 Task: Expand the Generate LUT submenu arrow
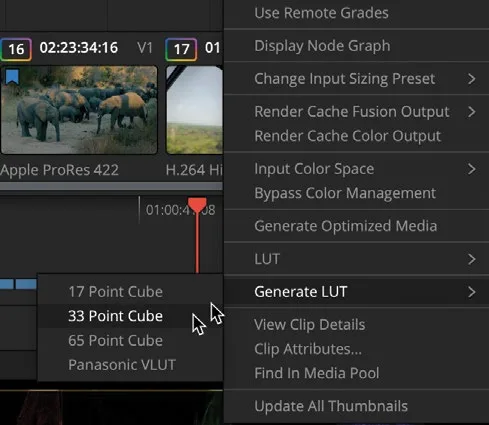pos(472,292)
